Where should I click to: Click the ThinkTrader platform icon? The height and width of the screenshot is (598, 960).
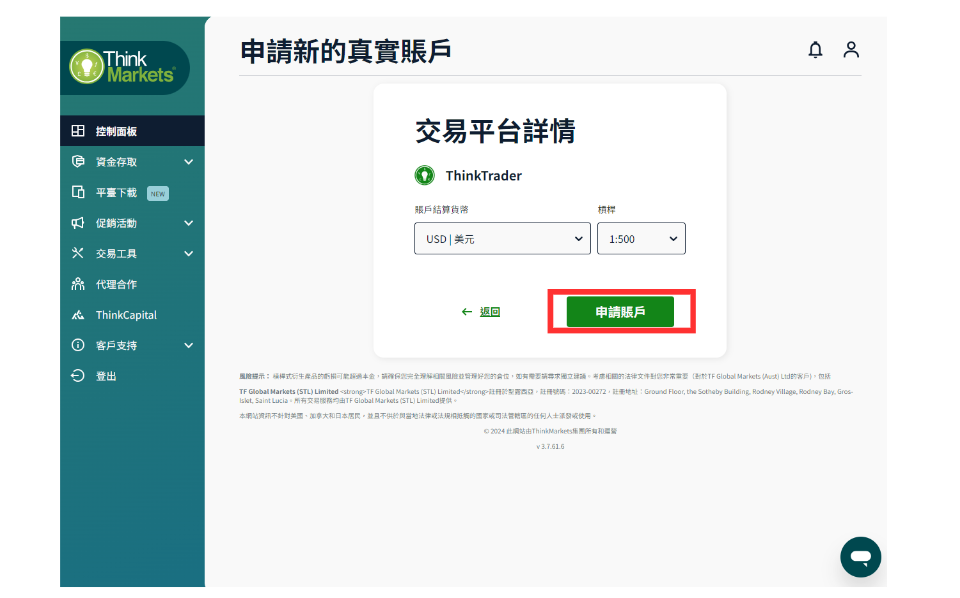[x=424, y=176]
